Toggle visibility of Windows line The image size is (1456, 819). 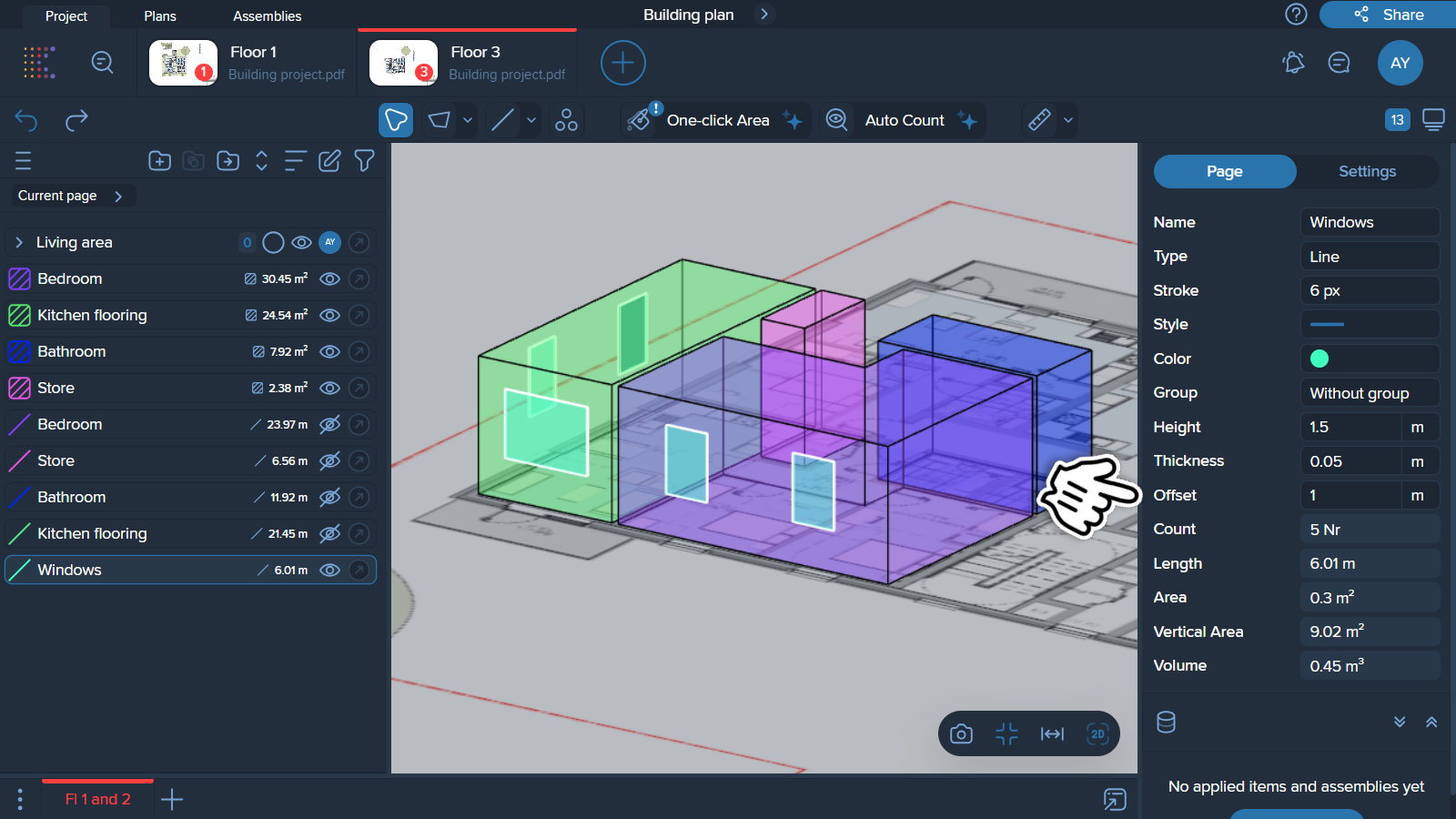(x=330, y=571)
